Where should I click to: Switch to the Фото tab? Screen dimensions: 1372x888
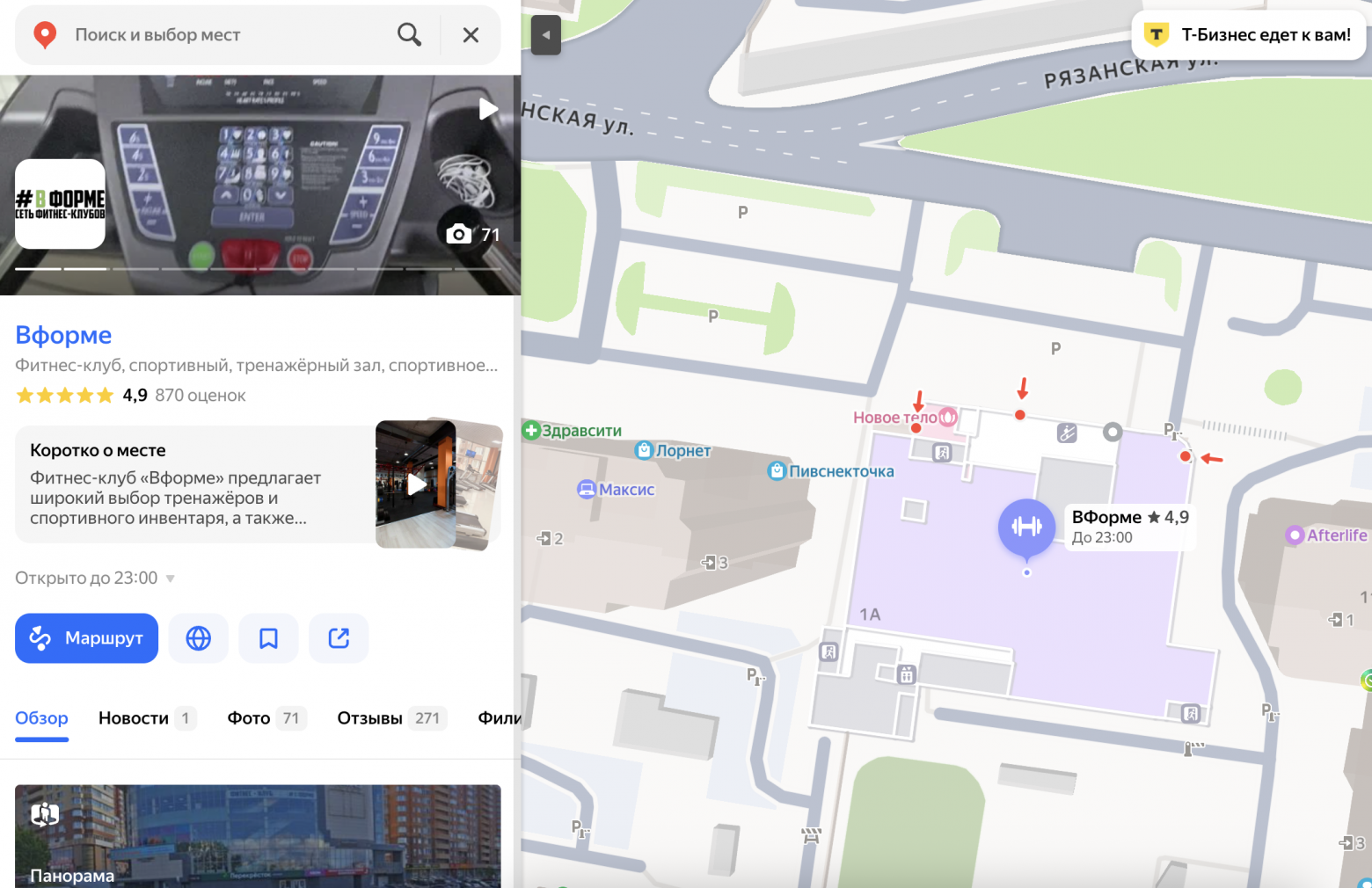click(x=266, y=718)
